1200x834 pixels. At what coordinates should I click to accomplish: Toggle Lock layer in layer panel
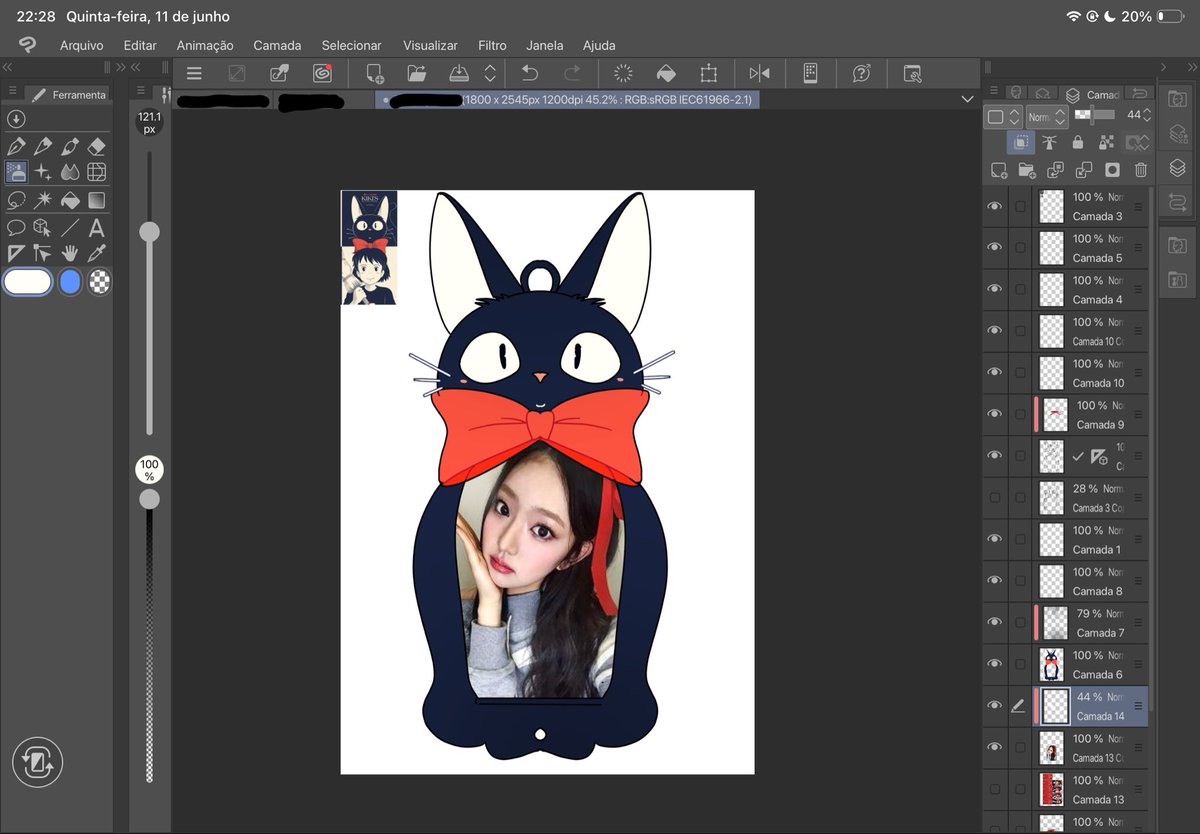[x=1078, y=142]
